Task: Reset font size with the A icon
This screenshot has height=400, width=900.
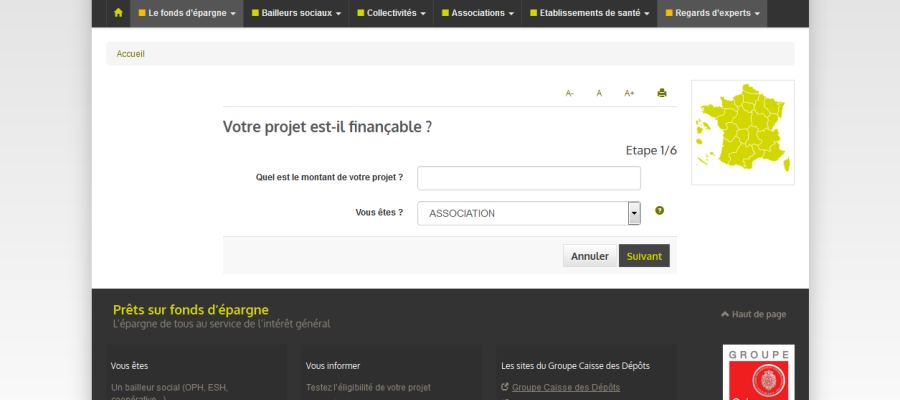Action: [599, 93]
